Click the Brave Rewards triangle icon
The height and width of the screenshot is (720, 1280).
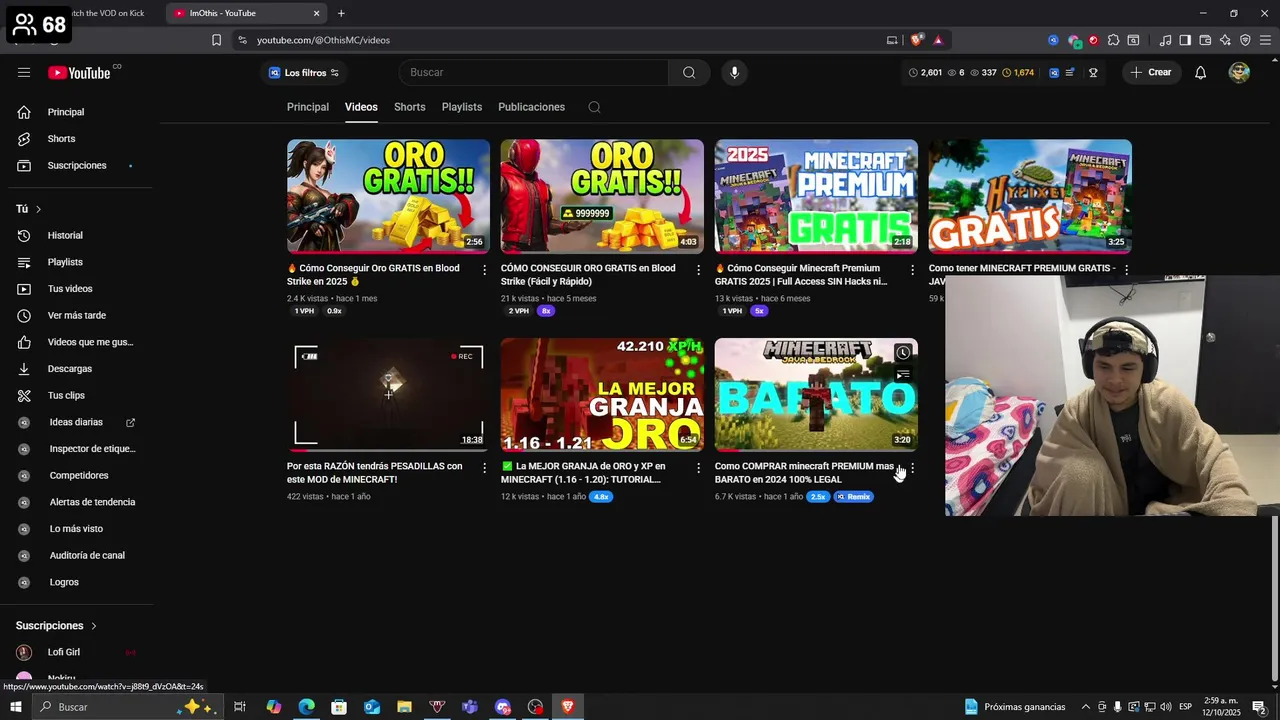pyautogui.click(x=938, y=40)
